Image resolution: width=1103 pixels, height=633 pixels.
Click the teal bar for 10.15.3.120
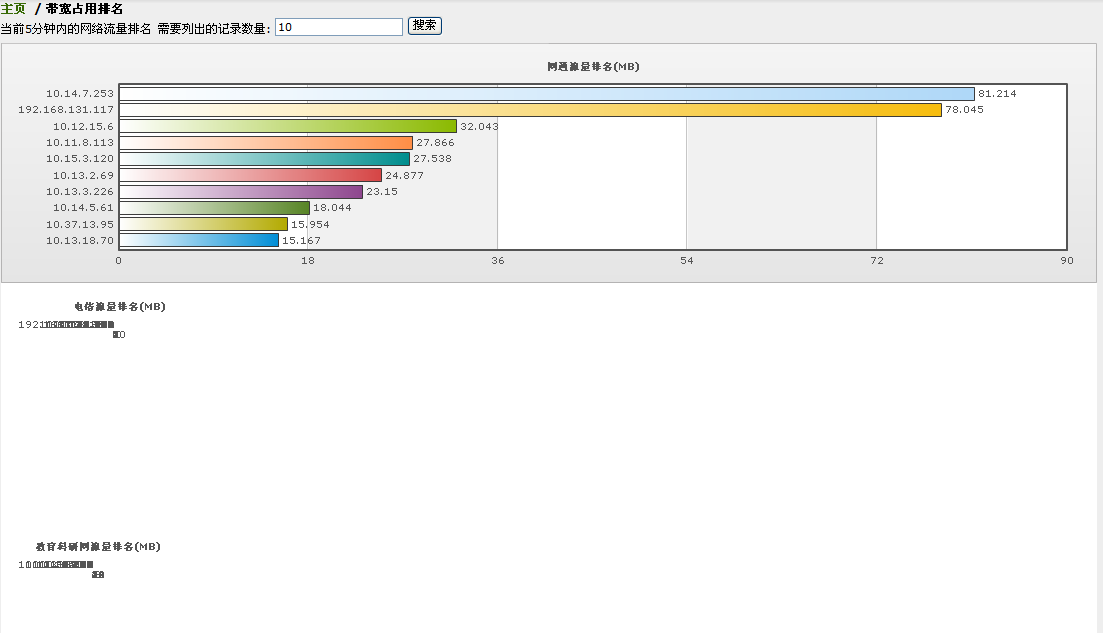point(264,159)
